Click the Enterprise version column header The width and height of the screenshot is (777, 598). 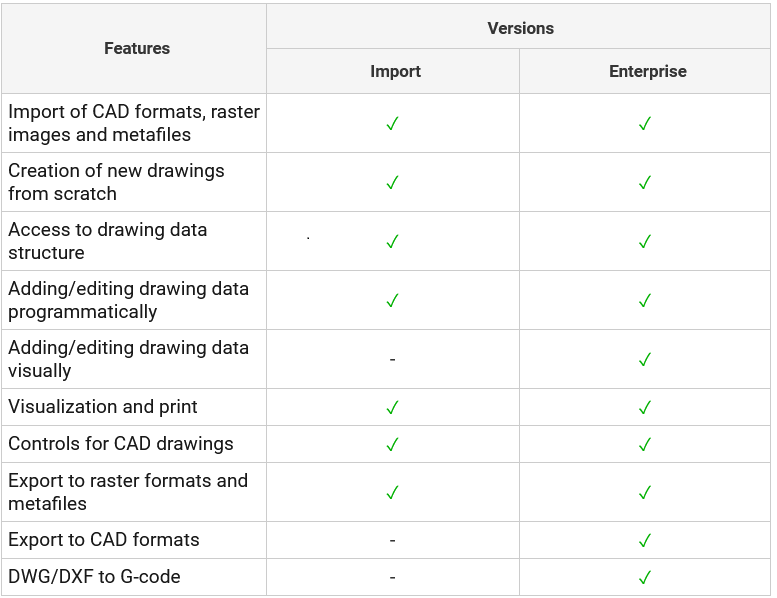[647, 72]
